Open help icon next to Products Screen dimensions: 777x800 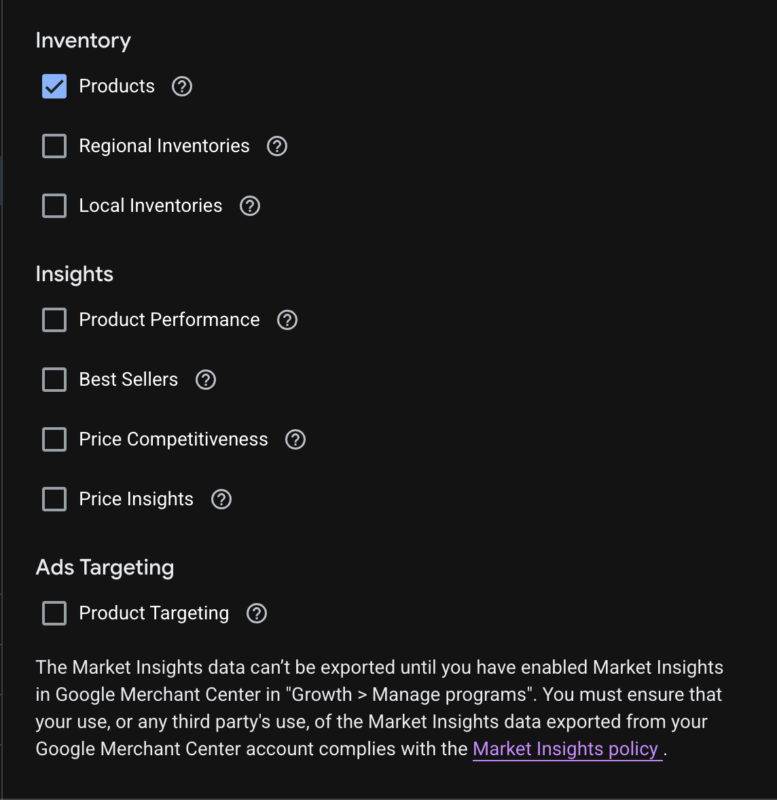point(182,87)
